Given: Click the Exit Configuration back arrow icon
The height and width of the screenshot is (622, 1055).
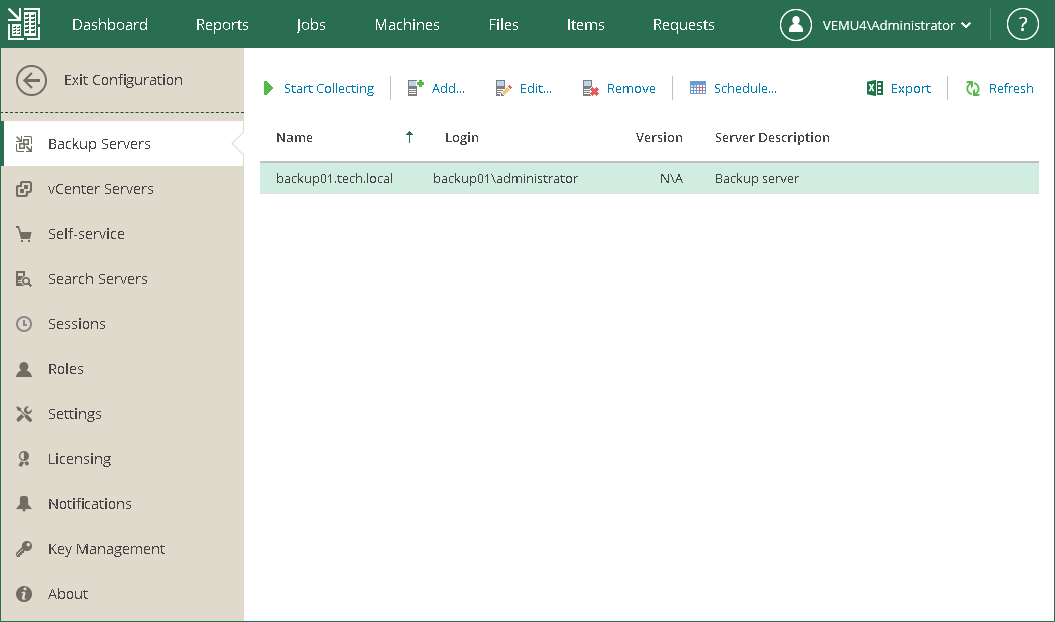Looking at the screenshot, I should pos(31,80).
